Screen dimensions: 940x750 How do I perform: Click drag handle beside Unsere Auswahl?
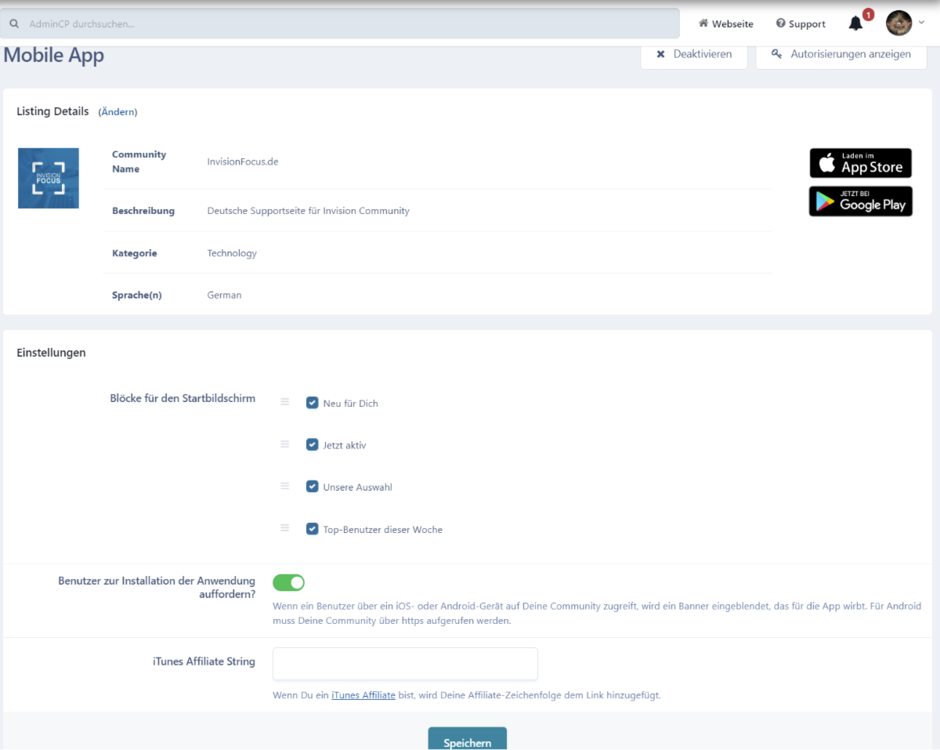click(284, 486)
